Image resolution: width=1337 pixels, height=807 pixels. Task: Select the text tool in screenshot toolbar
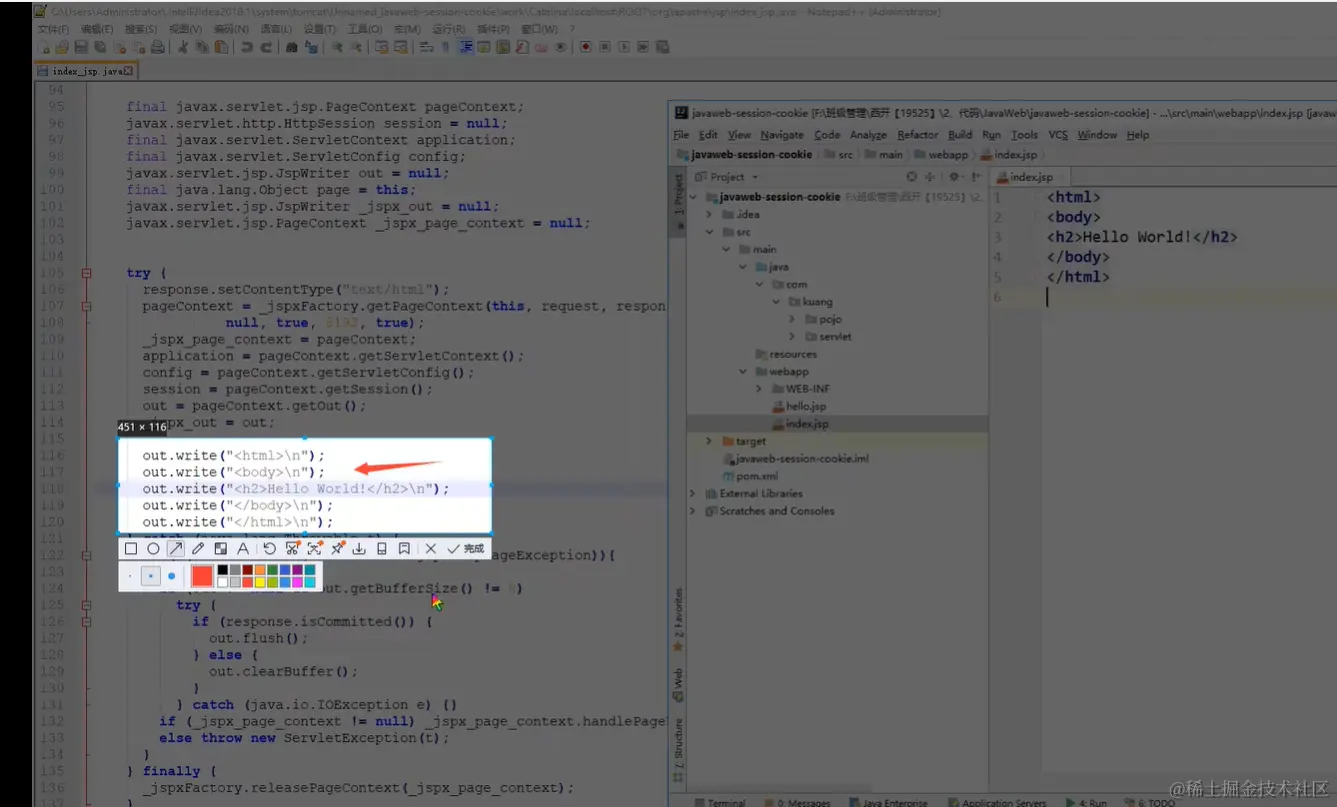tap(243, 549)
